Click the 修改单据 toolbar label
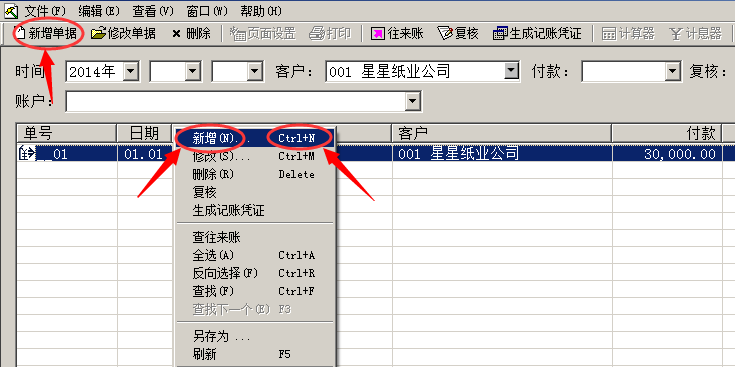Screen dimensions: 735x367 [132, 34]
